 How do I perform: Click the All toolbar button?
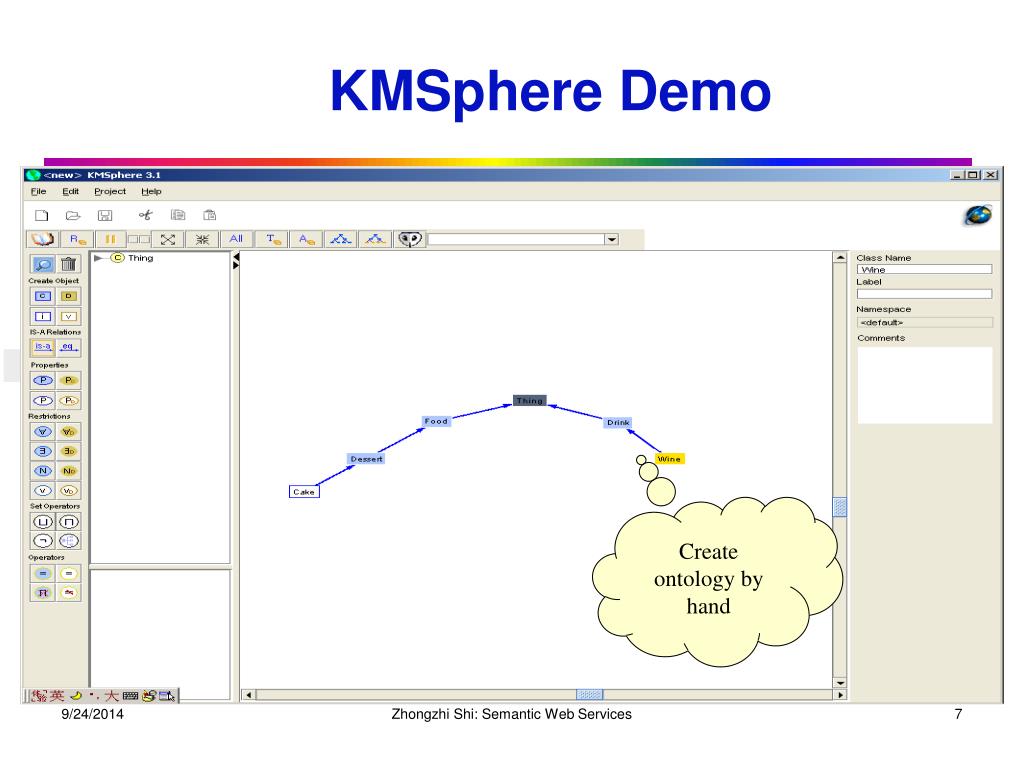(236, 240)
